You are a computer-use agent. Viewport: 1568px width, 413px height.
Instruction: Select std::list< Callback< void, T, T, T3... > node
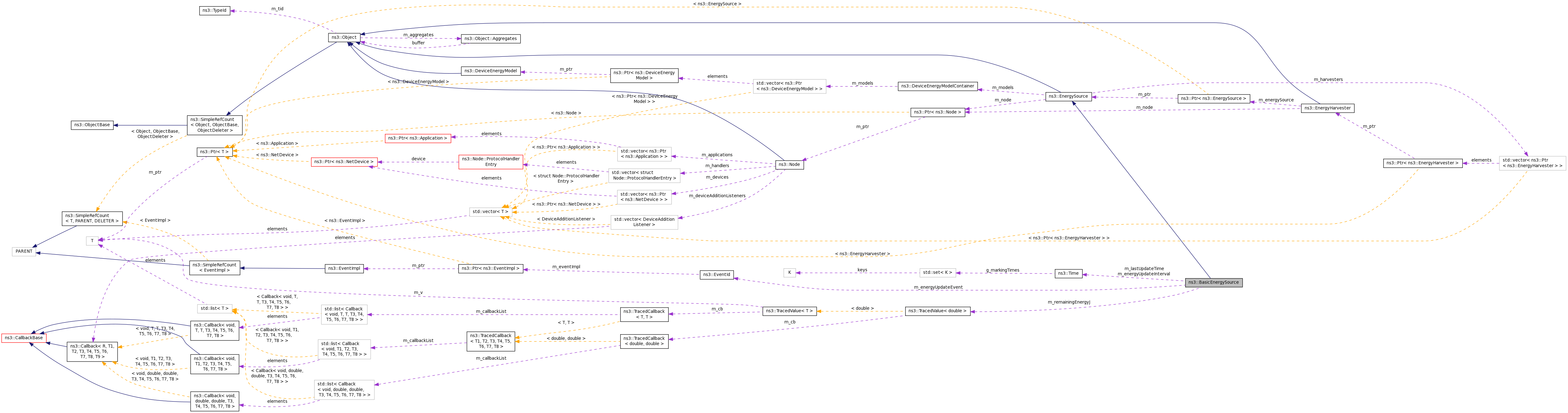point(344,314)
